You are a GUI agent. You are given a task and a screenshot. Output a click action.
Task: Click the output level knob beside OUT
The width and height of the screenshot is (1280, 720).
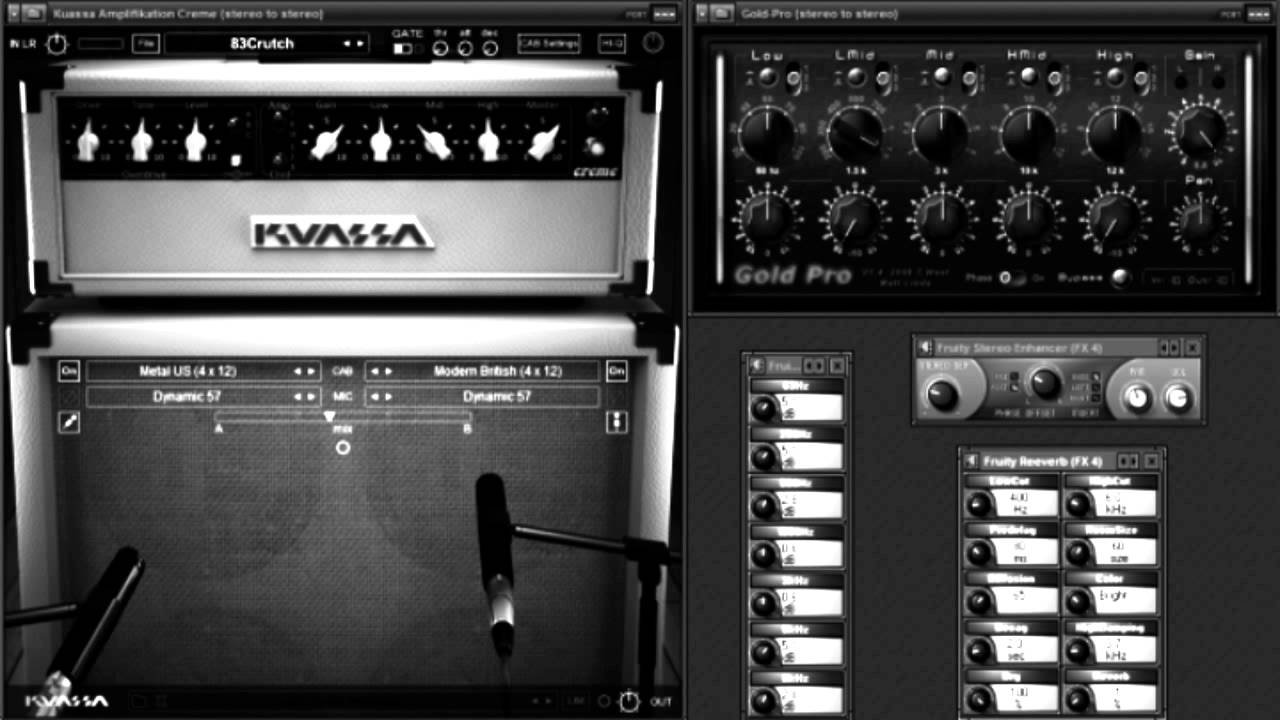click(x=629, y=702)
